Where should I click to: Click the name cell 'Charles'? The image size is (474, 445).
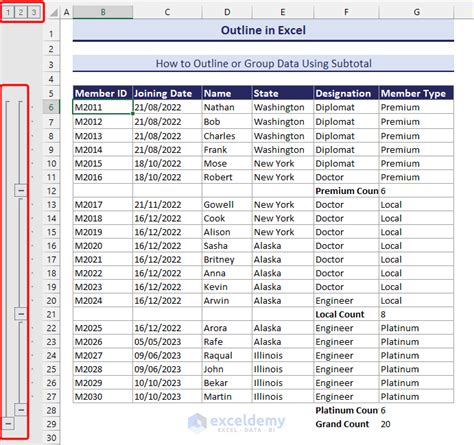pyautogui.click(x=227, y=136)
